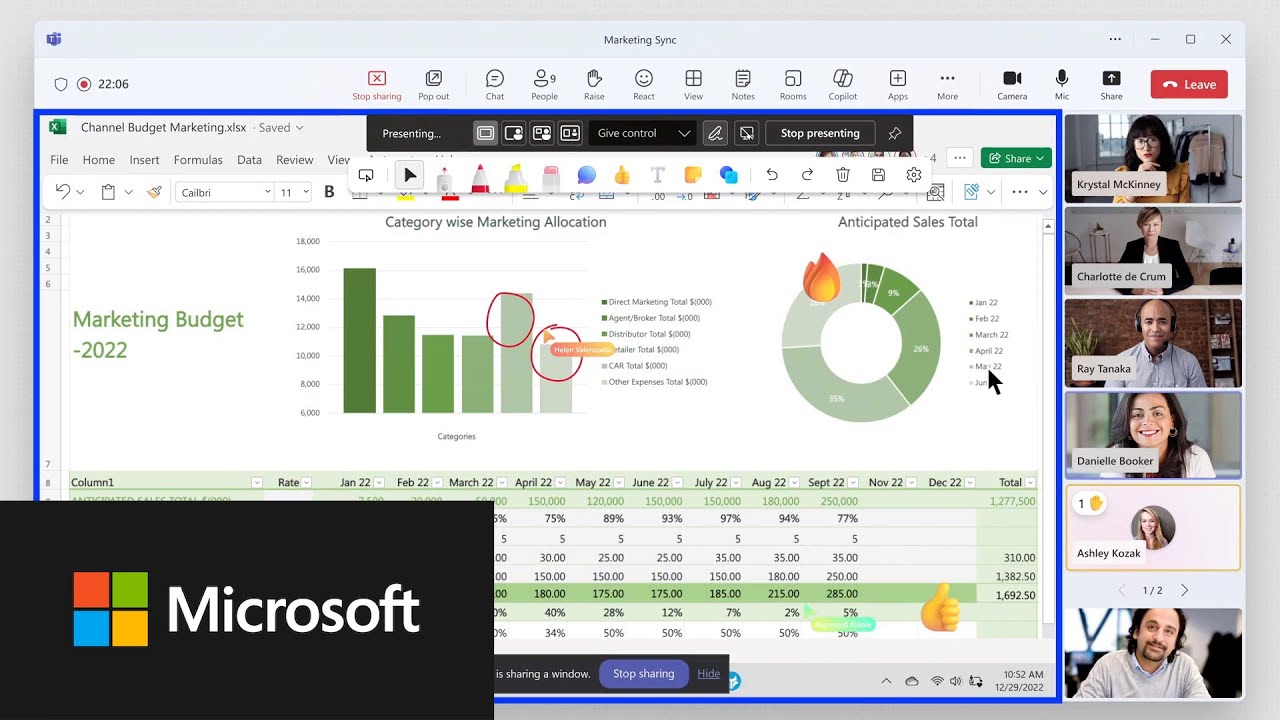Select the Text annotation tool

pos(657,175)
